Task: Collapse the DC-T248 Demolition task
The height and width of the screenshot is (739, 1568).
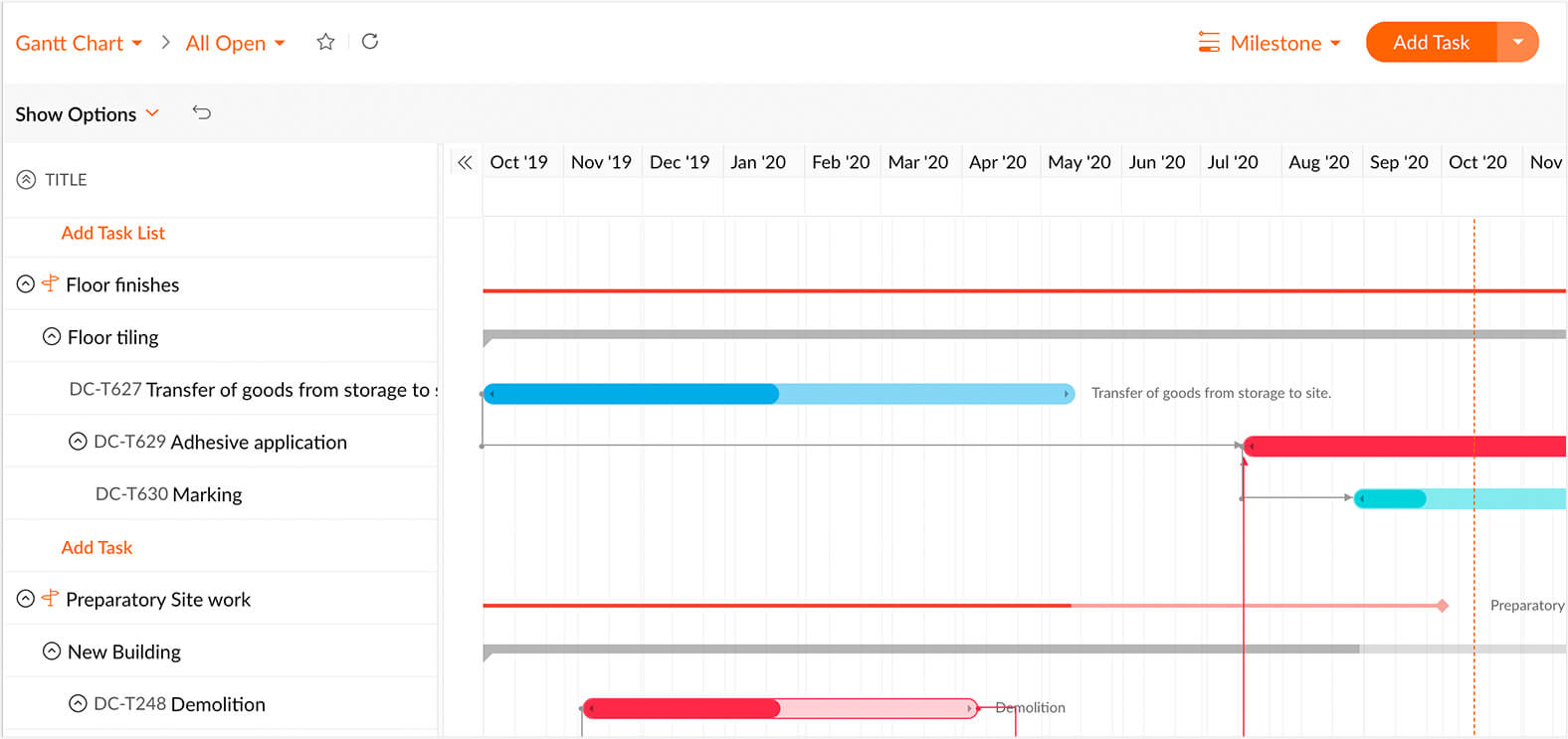Action: click(78, 704)
